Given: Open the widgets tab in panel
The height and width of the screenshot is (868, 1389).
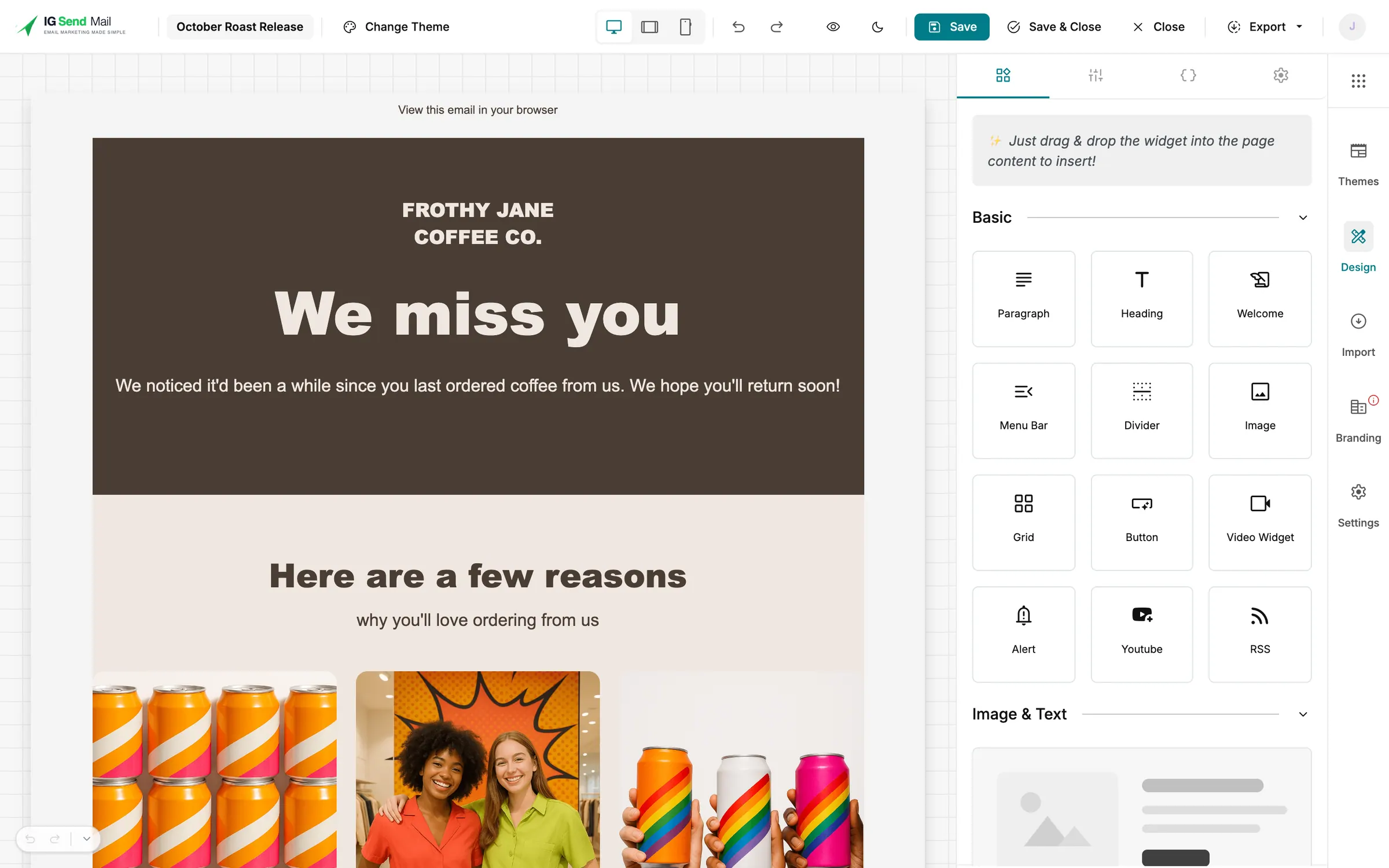Looking at the screenshot, I should point(1002,75).
